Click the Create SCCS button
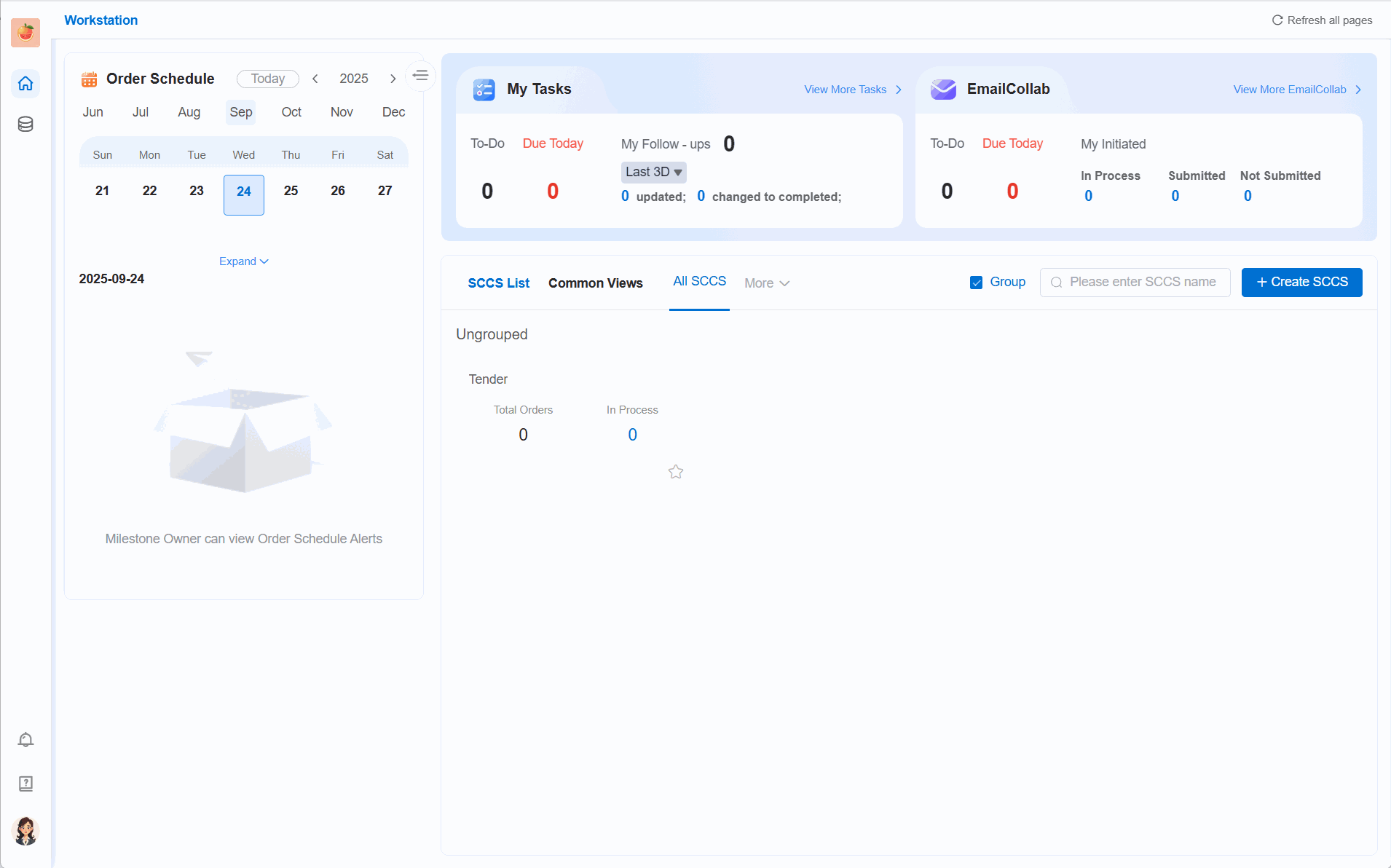The width and height of the screenshot is (1391, 868). 1301,283
